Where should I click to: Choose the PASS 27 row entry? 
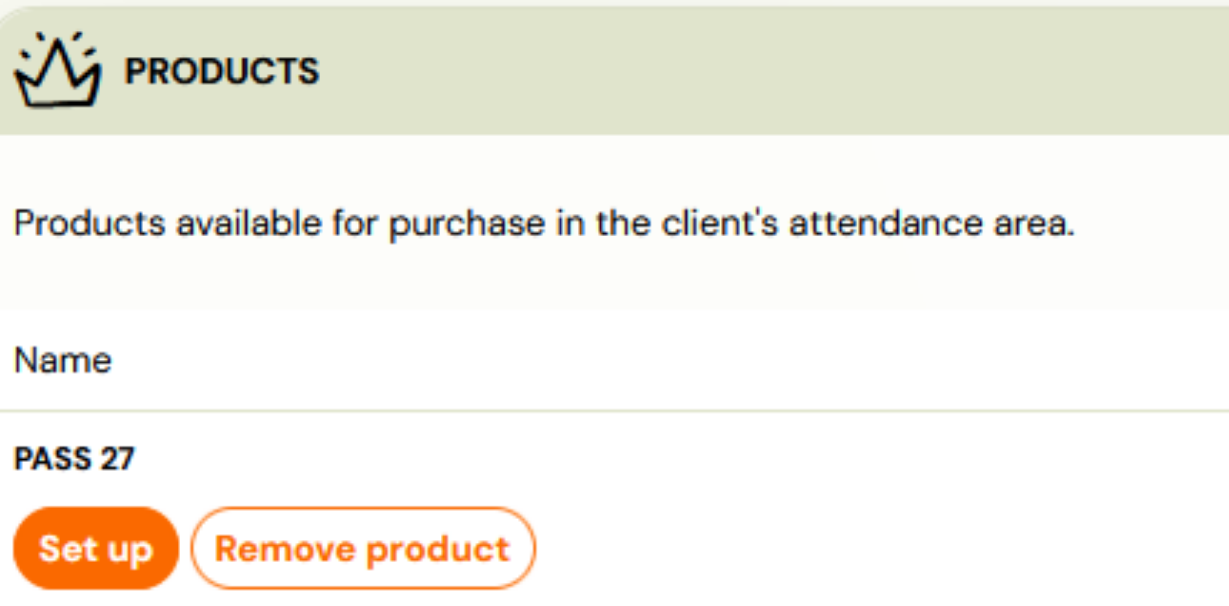(x=74, y=460)
